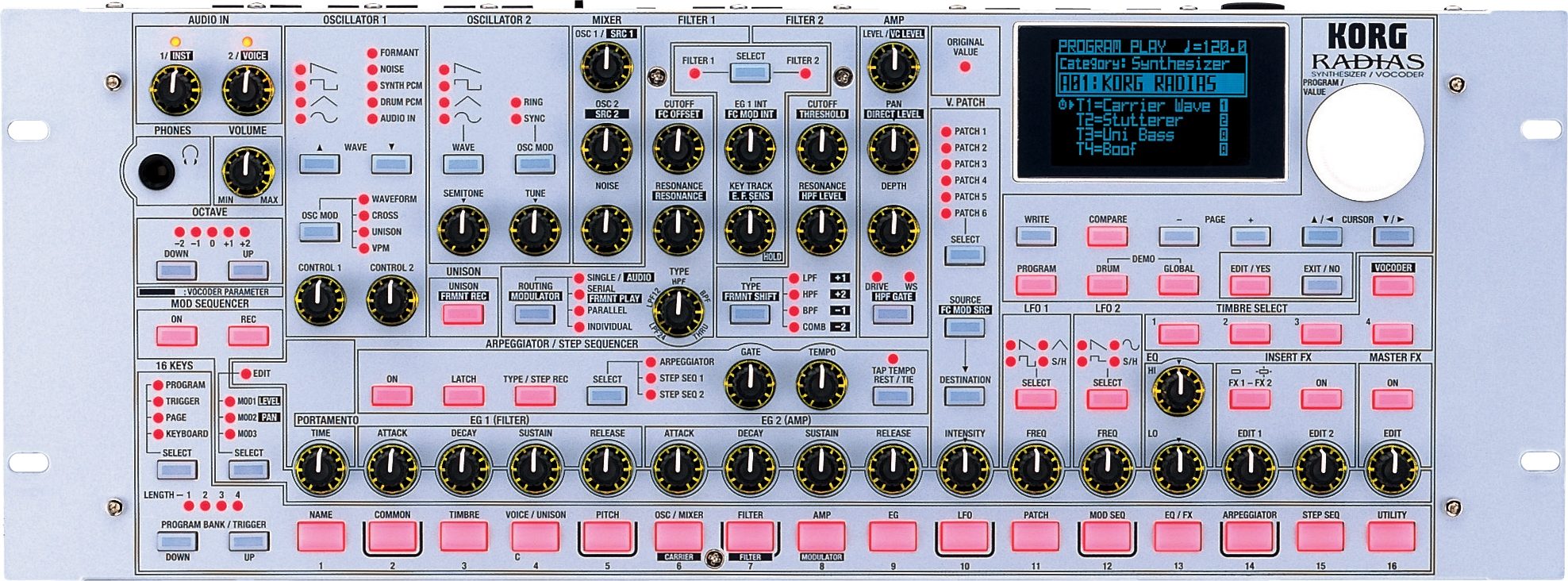
Task: Shift octave with the OCTAVE UP button
Action: (248, 271)
